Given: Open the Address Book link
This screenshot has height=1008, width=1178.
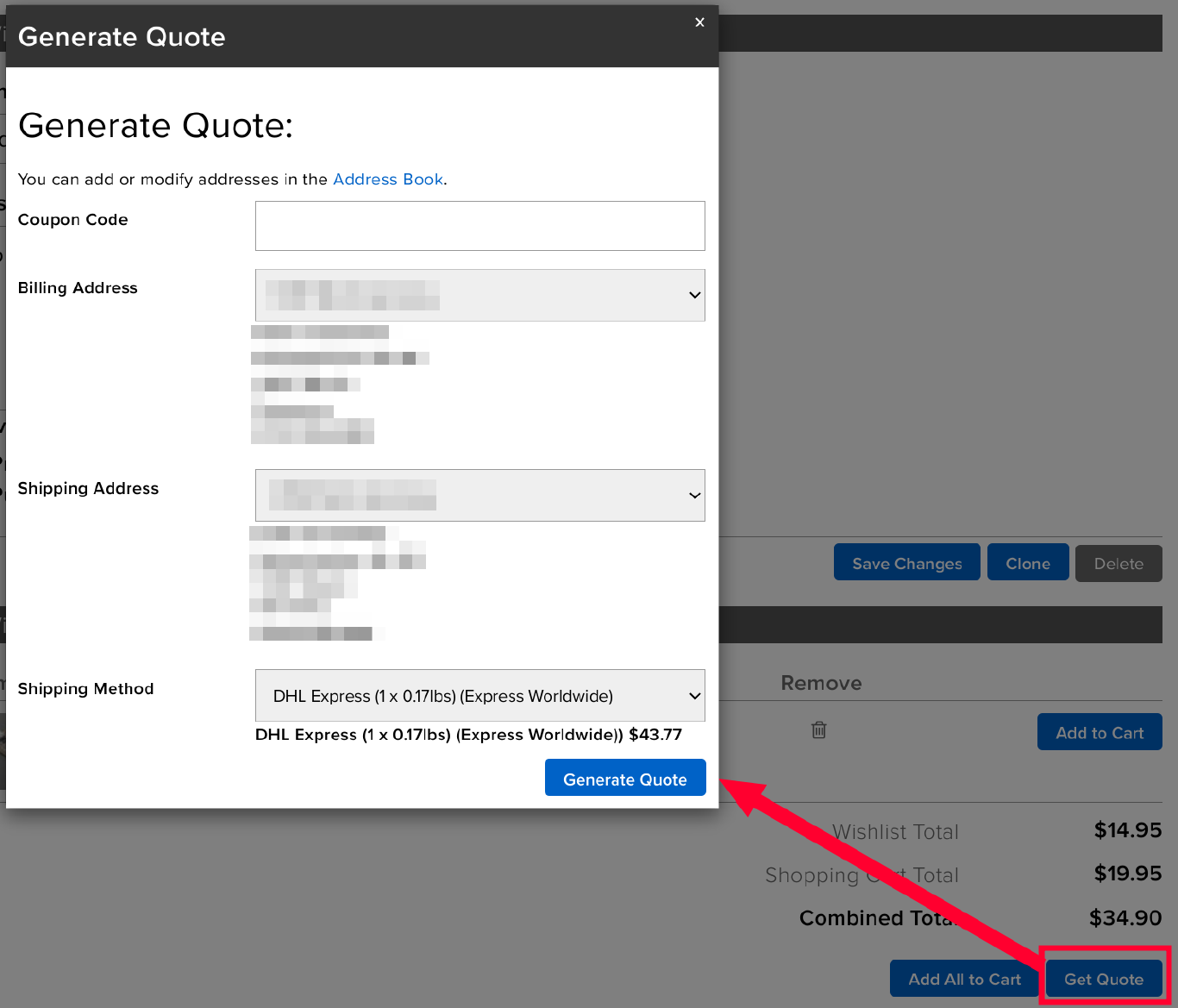Looking at the screenshot, I should pos(387,179).
